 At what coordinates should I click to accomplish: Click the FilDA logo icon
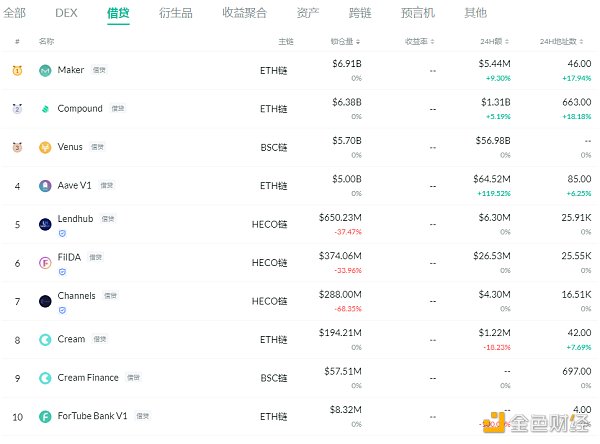(x=45, y=262)
